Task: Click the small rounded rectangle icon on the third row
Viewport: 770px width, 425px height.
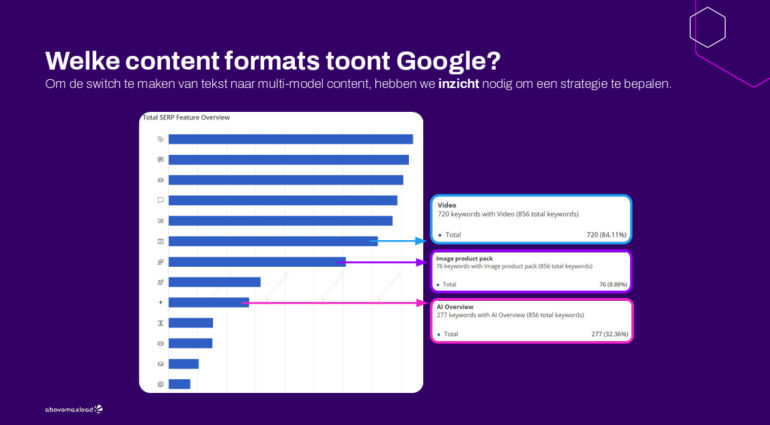Action: coord(160,180)
